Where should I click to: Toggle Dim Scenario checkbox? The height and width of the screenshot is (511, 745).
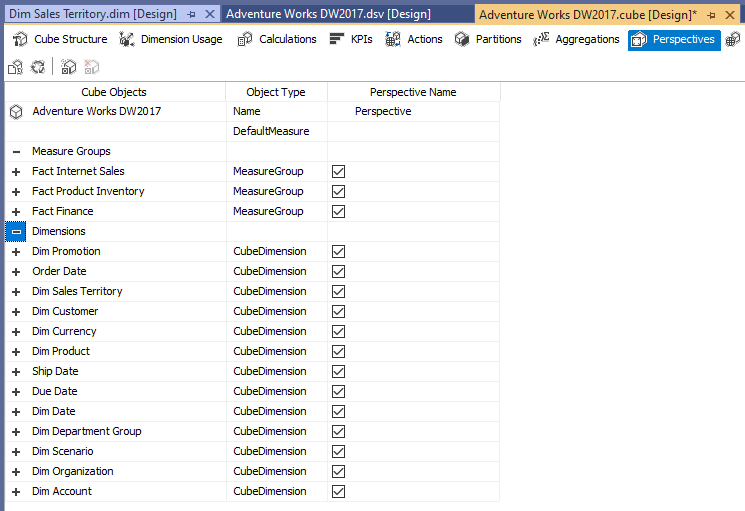click(338, 452)
